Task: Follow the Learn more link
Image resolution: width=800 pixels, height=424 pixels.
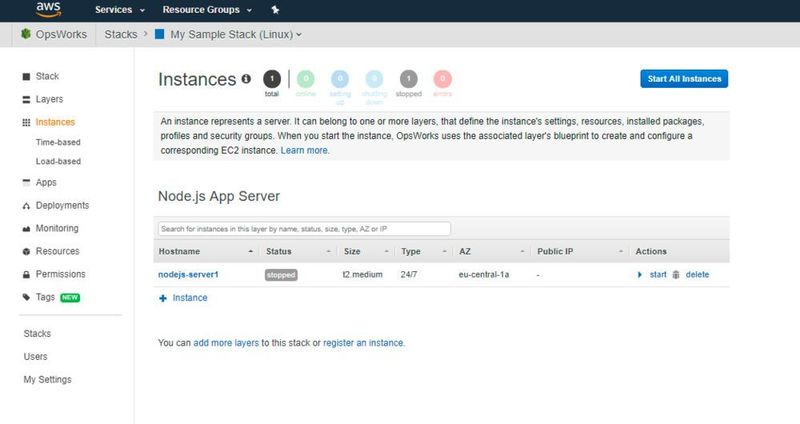Action: click(x=304, y=151)
